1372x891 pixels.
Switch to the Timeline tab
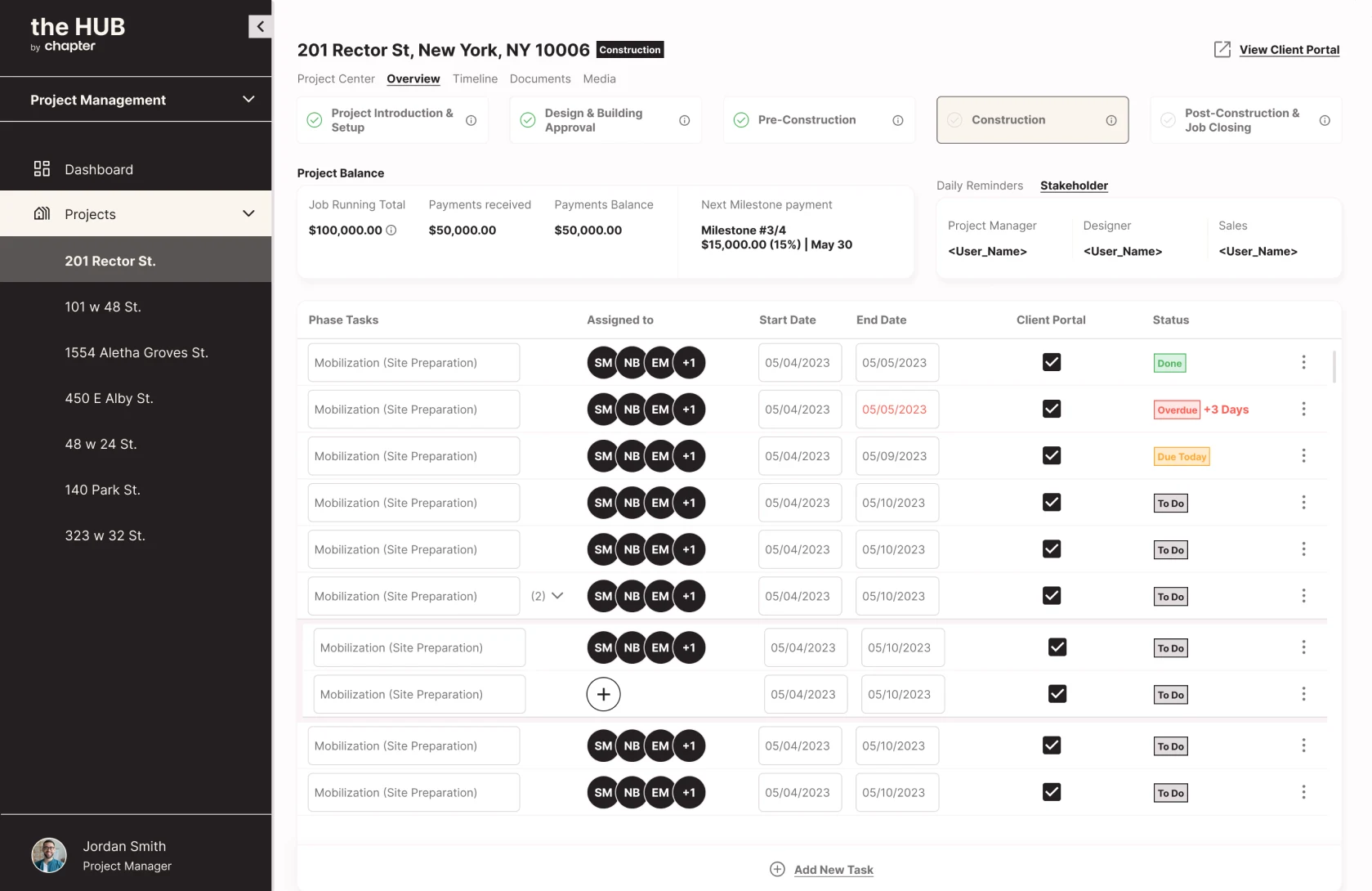coord(475,78)
